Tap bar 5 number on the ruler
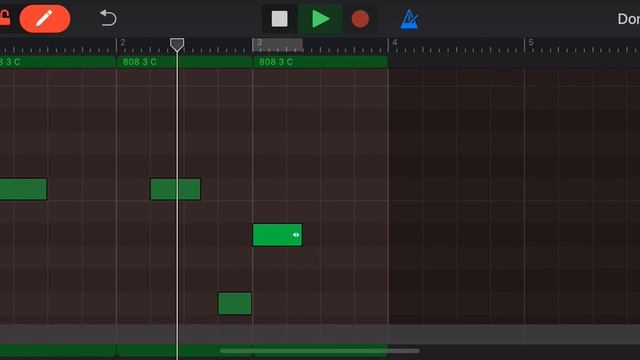Viewport: 640px width, 360px height. point(531,42)
